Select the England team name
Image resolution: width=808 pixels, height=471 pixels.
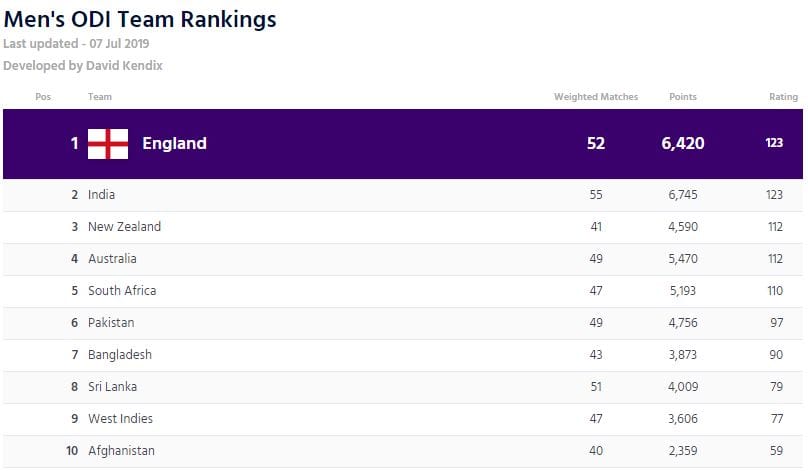(x=174, y=144)
